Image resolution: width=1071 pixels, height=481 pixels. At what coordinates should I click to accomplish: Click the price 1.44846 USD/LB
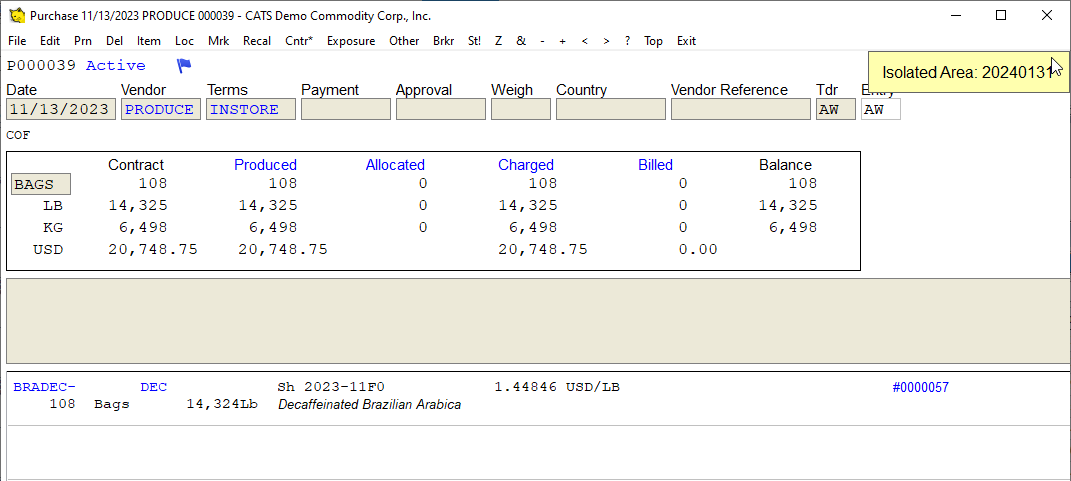[557, 387]
